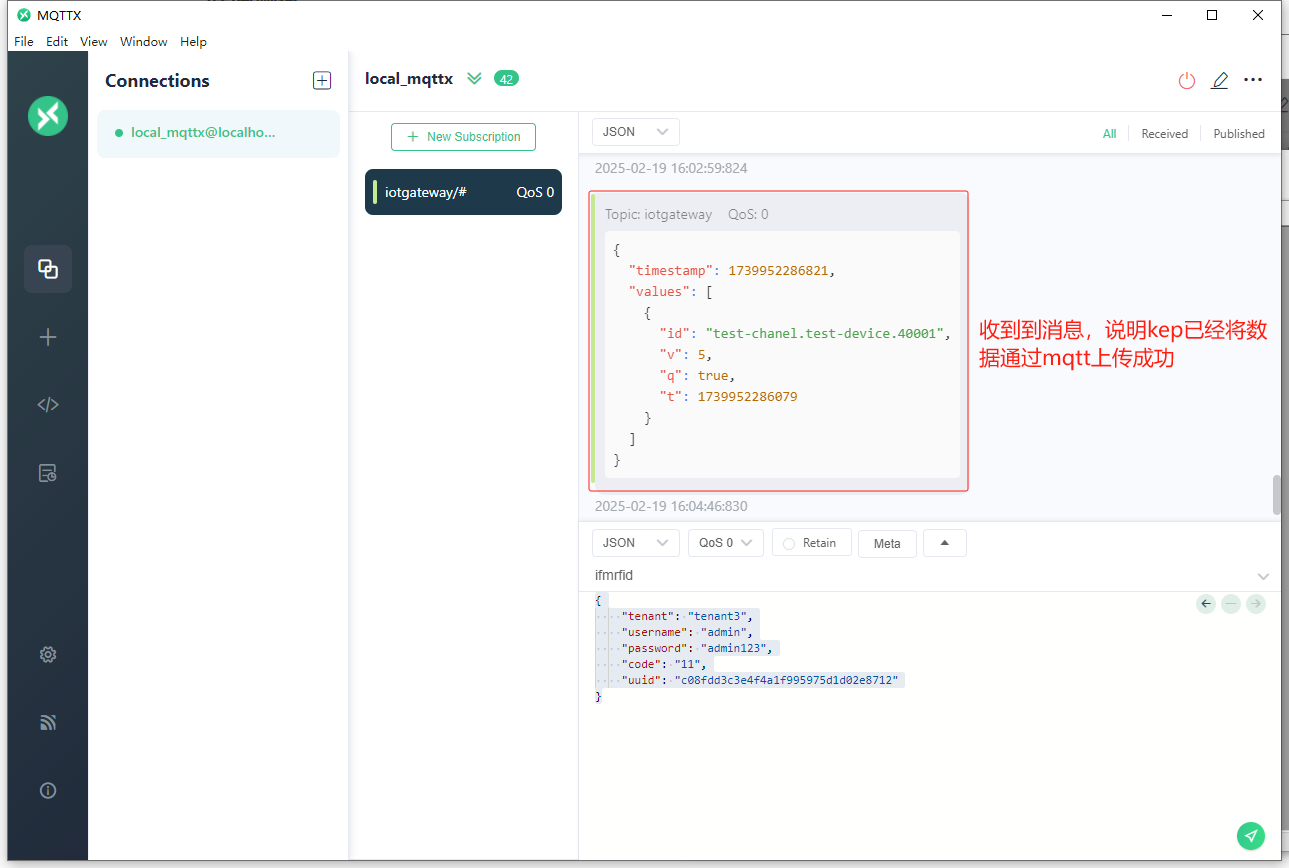Click the "admin123" password value
The image size is (1289, 868).
click(x=733, y=648)
